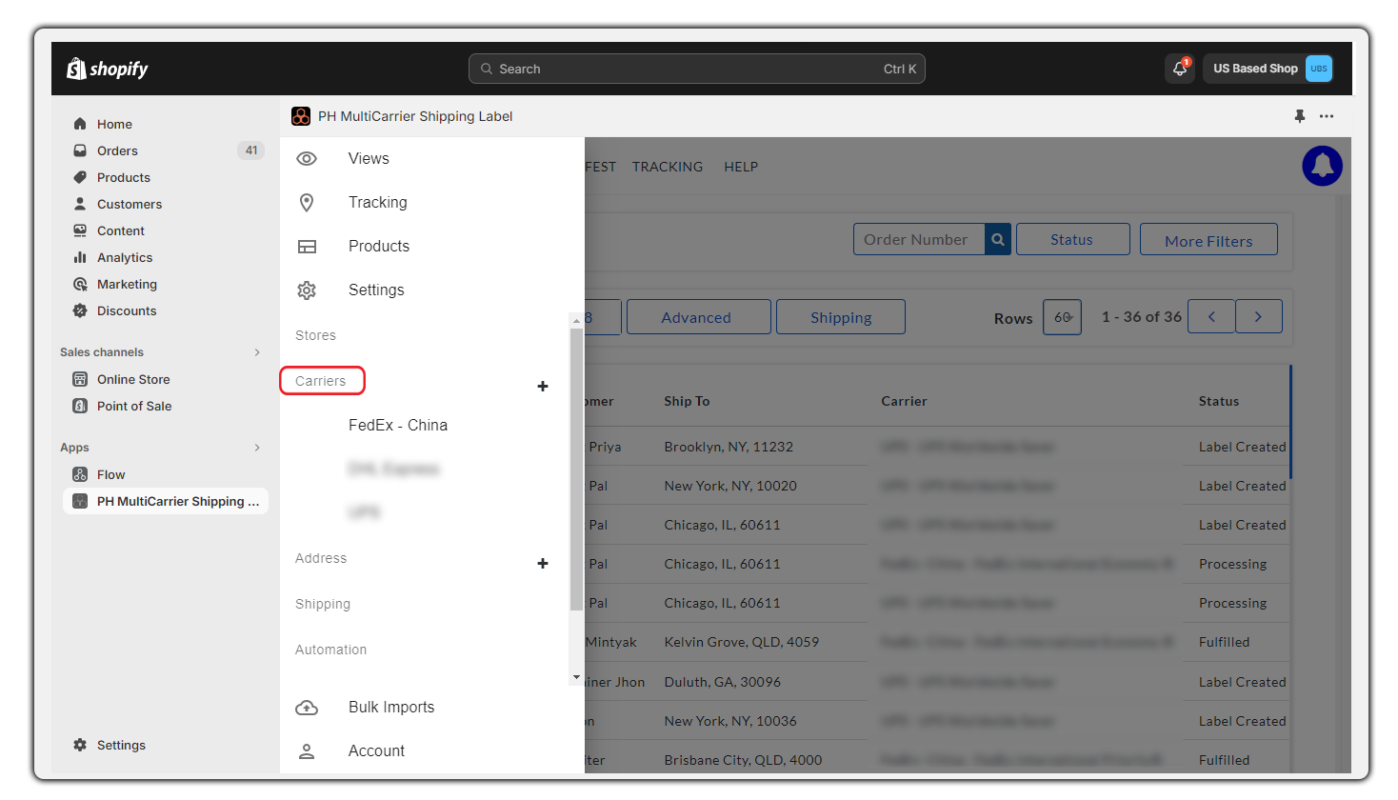Click the Marketing target icon
Viewport: 1398px width, 800px height.
pyautogui.click(x=80, y=284)
